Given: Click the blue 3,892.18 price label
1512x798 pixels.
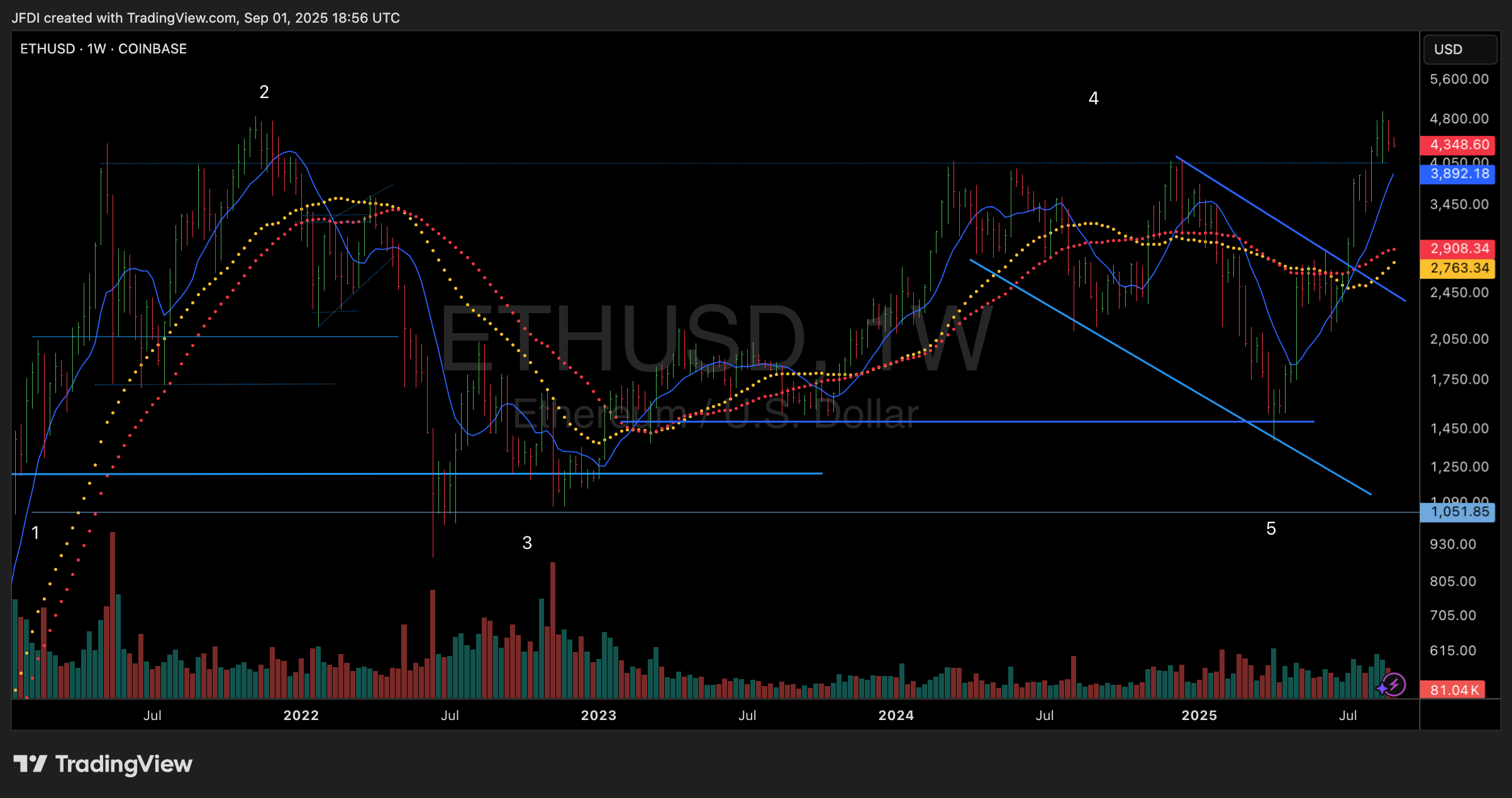Looking at the screenshot, I should point(1458,174).
